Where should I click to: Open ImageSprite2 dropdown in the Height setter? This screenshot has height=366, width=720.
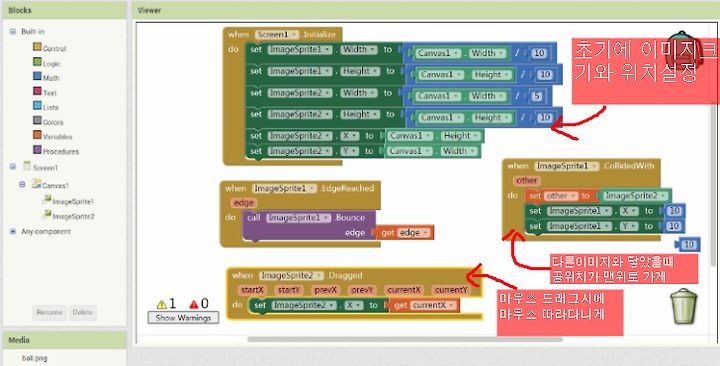pyautogui.click(x=300, y=114)
